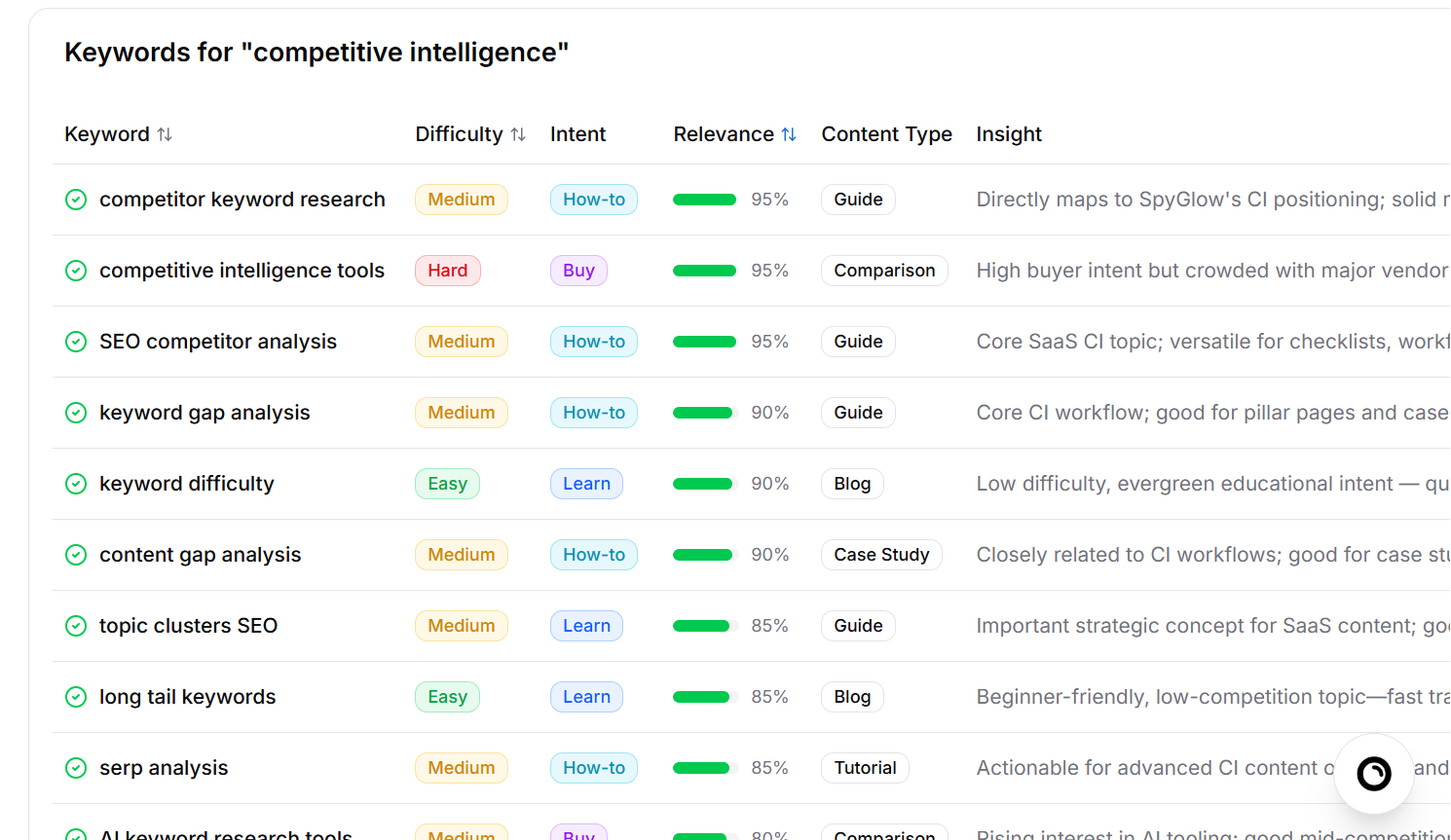
Task: Toggle the status check for "keyword gap analysis"
Action: (76, 412)
